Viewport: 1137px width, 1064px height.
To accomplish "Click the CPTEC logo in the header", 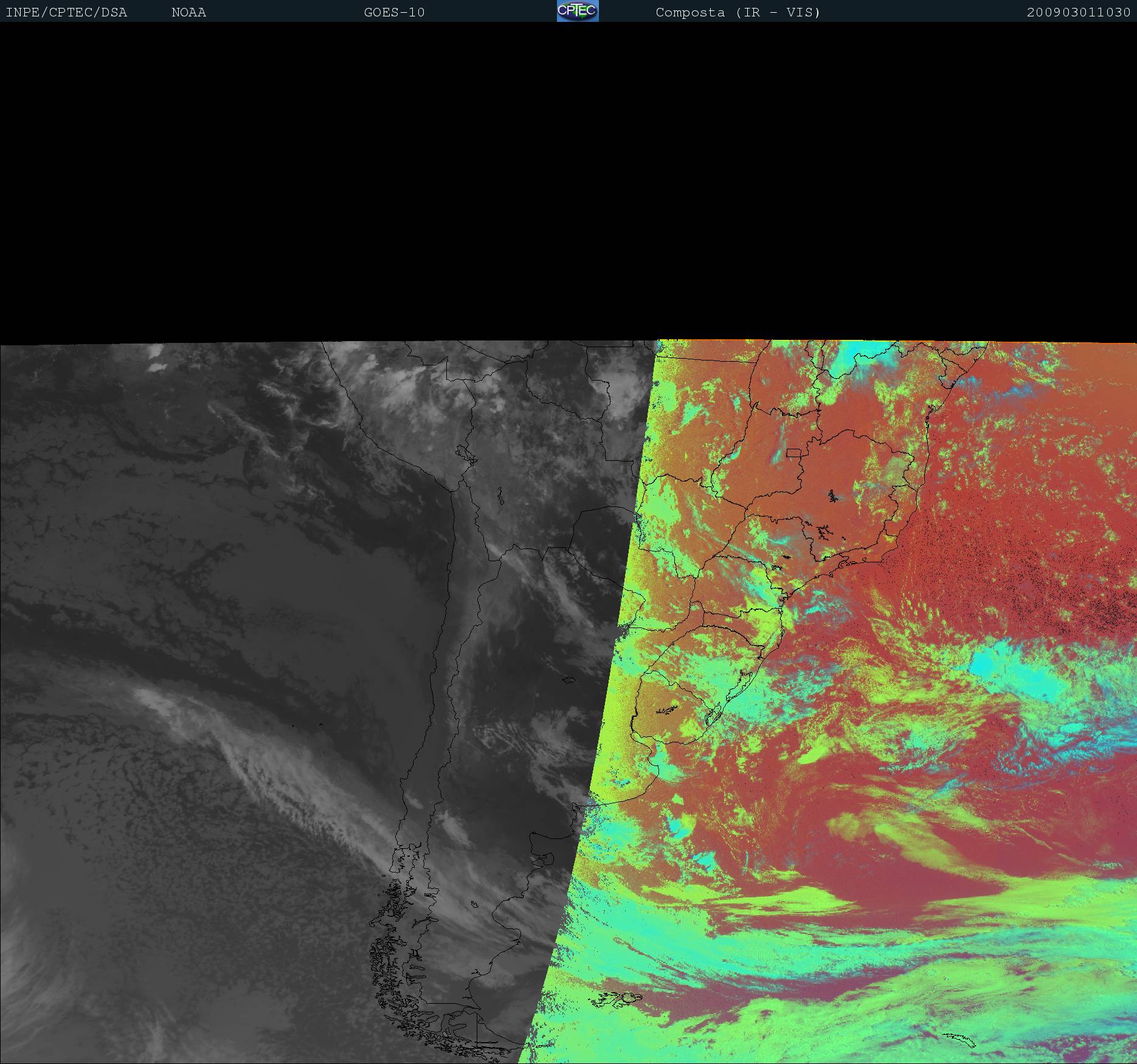I will pyautogui.click(x=578, y=11).
